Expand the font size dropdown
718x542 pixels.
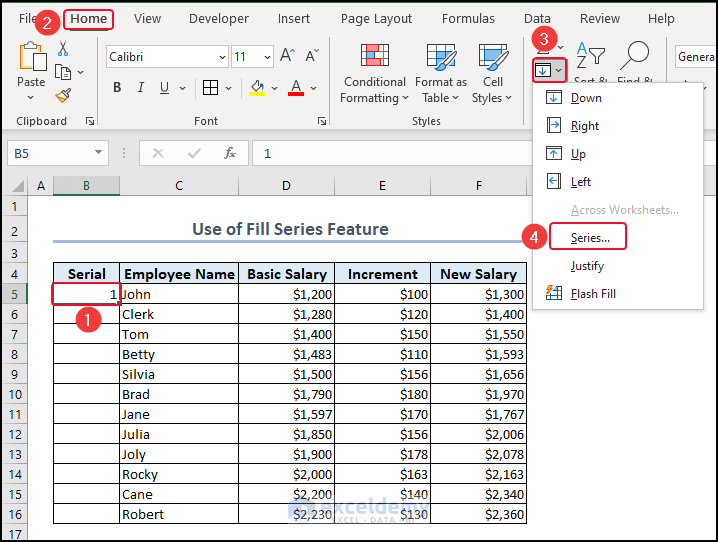pyautogui.click(x=266, y=57)
